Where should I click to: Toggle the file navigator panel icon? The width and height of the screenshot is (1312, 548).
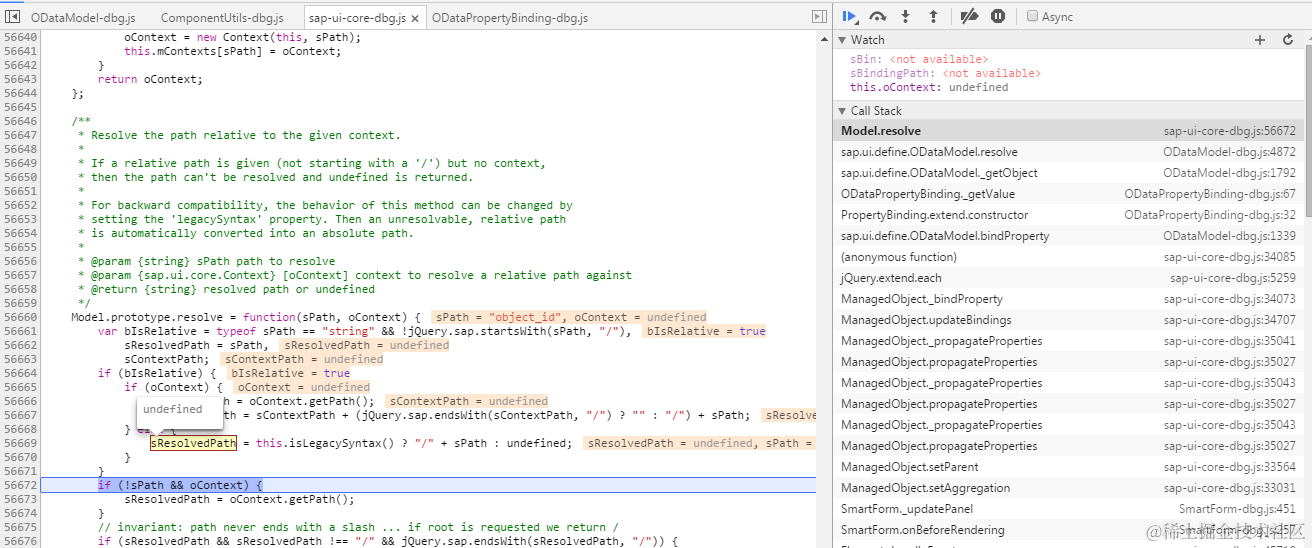[13, 17]
